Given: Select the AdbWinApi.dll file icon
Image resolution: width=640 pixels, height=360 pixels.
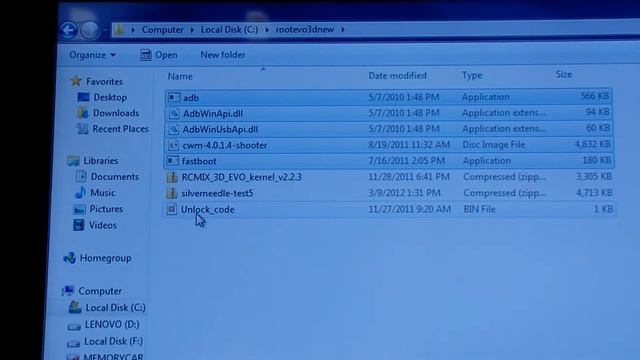Looking at the screenshot, I should pyautogui.click(x=174, y=113).
